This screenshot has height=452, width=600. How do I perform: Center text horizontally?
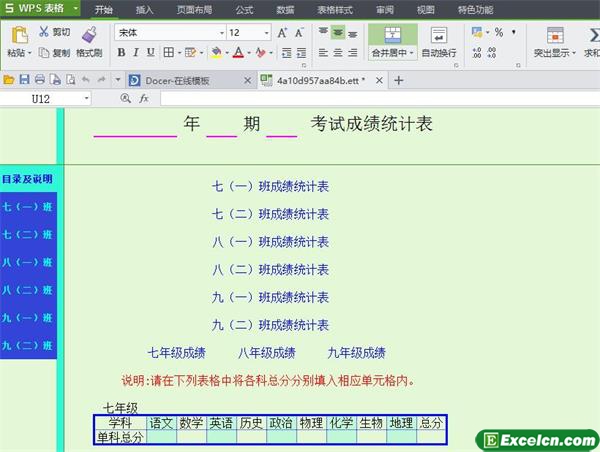pos(338,52)
